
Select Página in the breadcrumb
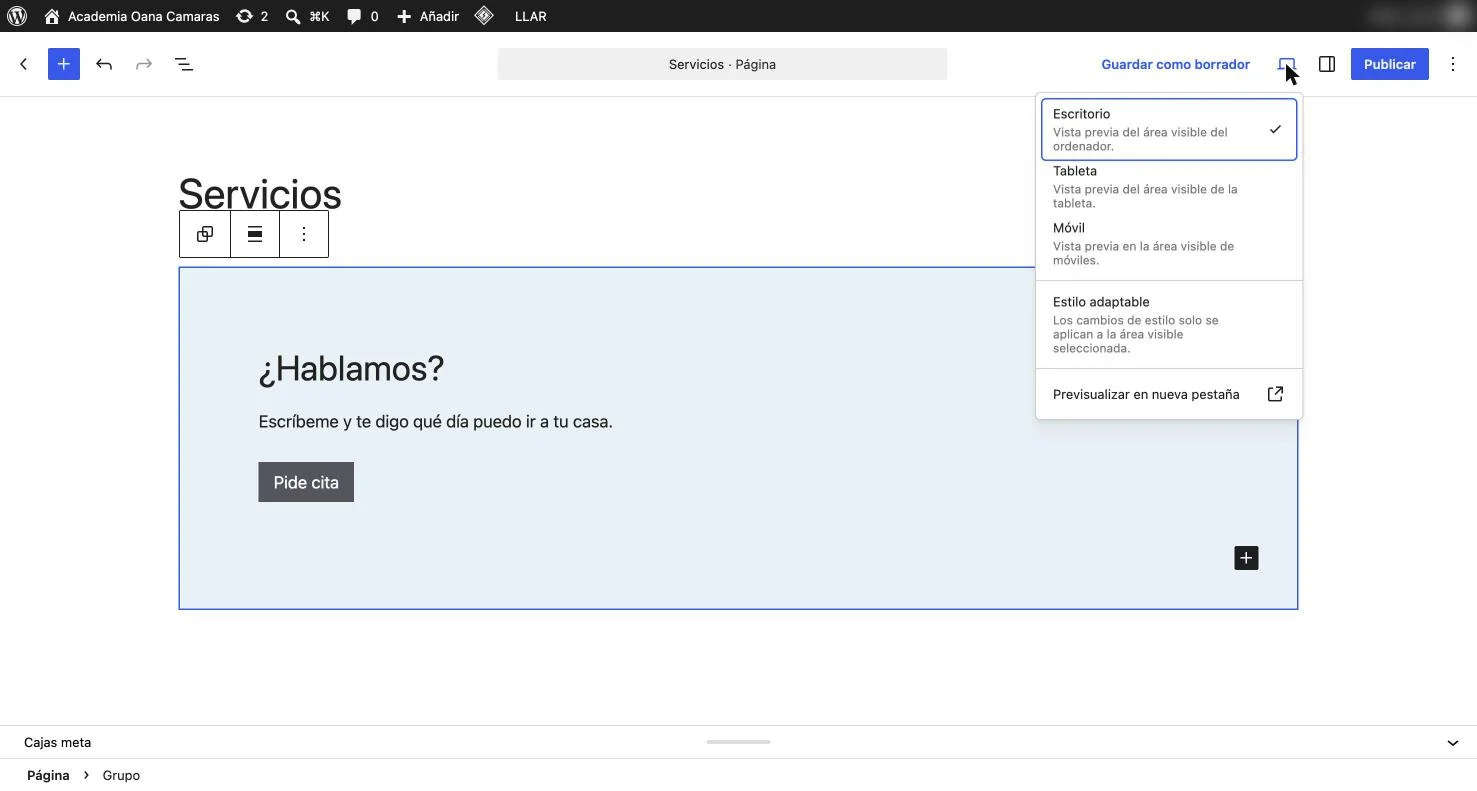(x=48, y=775)
